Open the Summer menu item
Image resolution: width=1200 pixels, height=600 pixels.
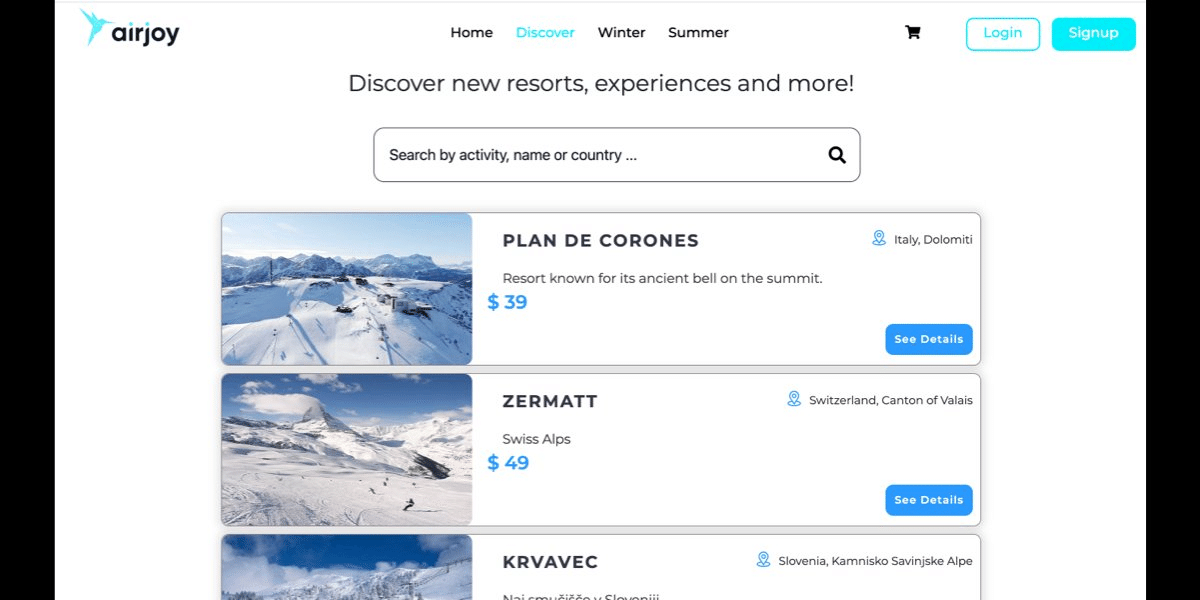click(698, 33)
